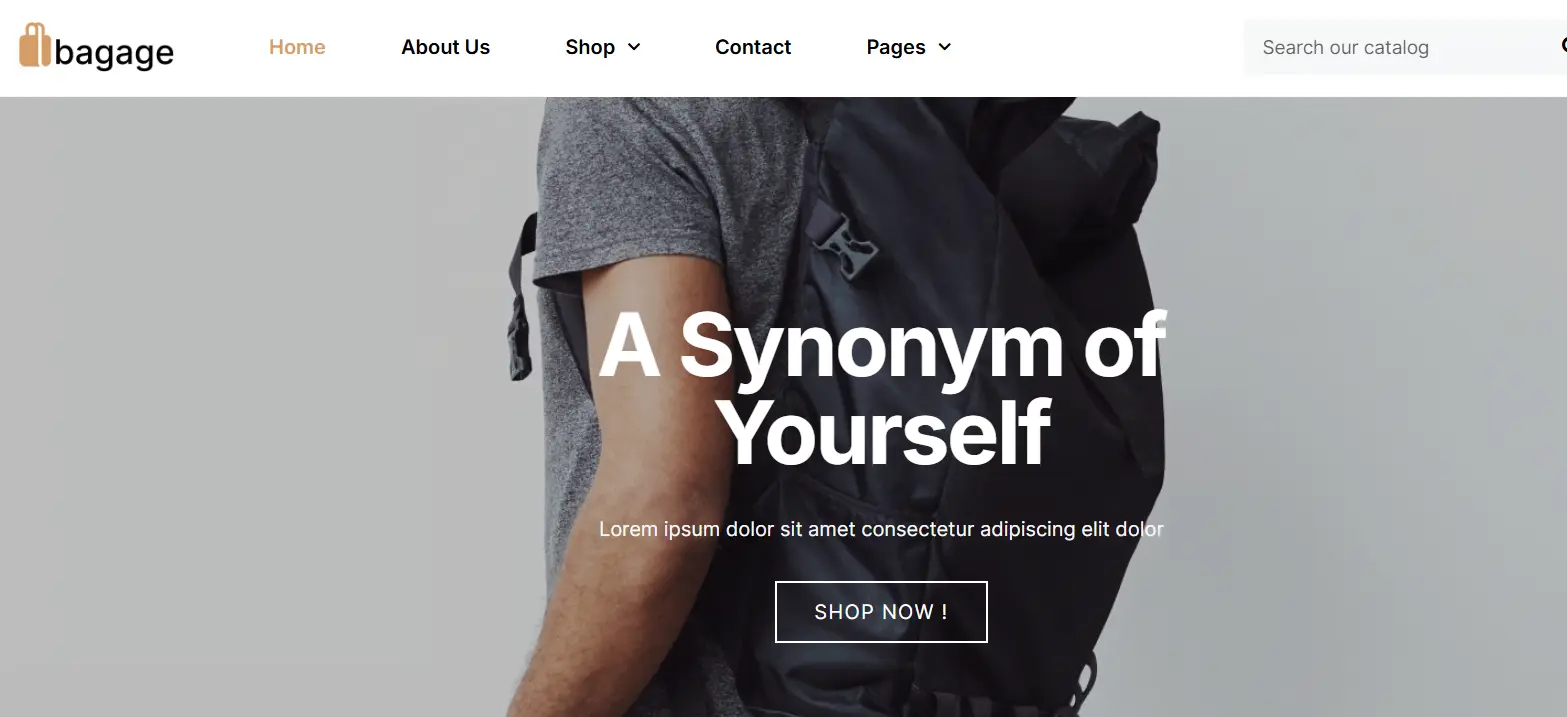This screenshot has width=1567, height=717.
Task: Click the A Synonym of Yourself heading
Action: pyautogui.click(x=881, y=388)
